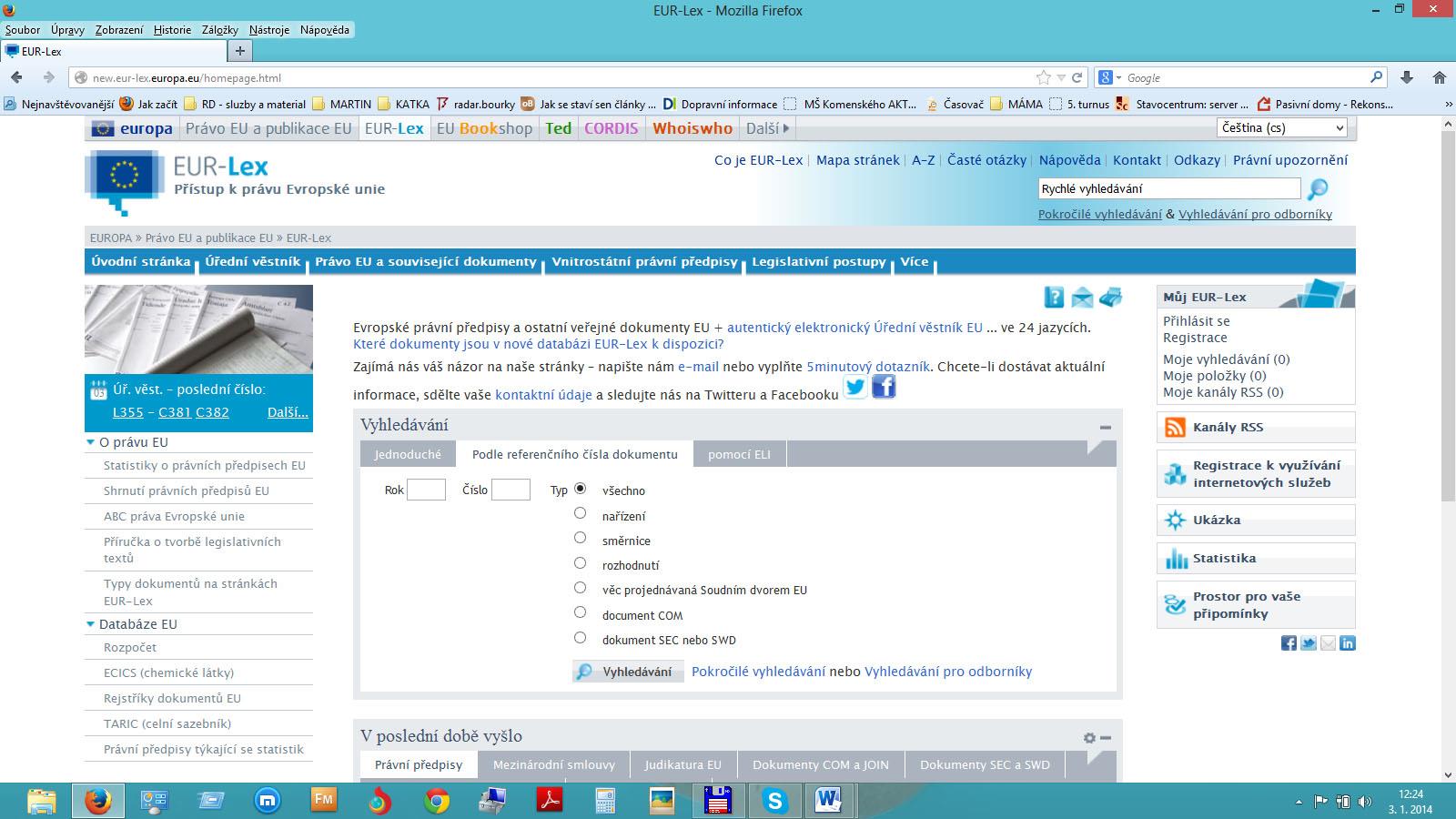Image resolution: width=1456 pixels, height=819 pixels.
Task: Open TARIC (celní sazebník) sidebar item
Action: point(167,724)
